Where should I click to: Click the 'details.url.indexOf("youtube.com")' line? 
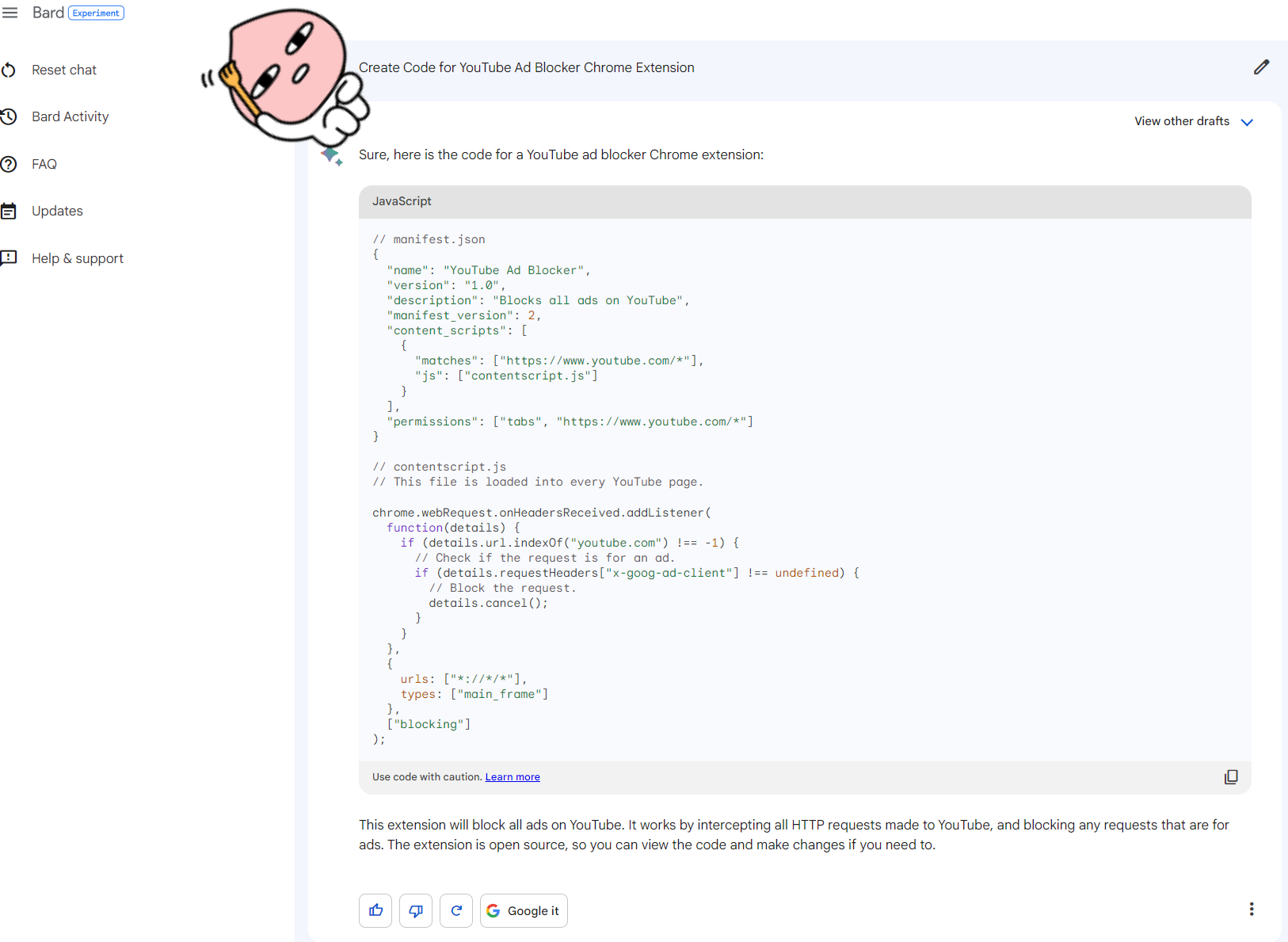pyautogui.click(x=570, y=543)
